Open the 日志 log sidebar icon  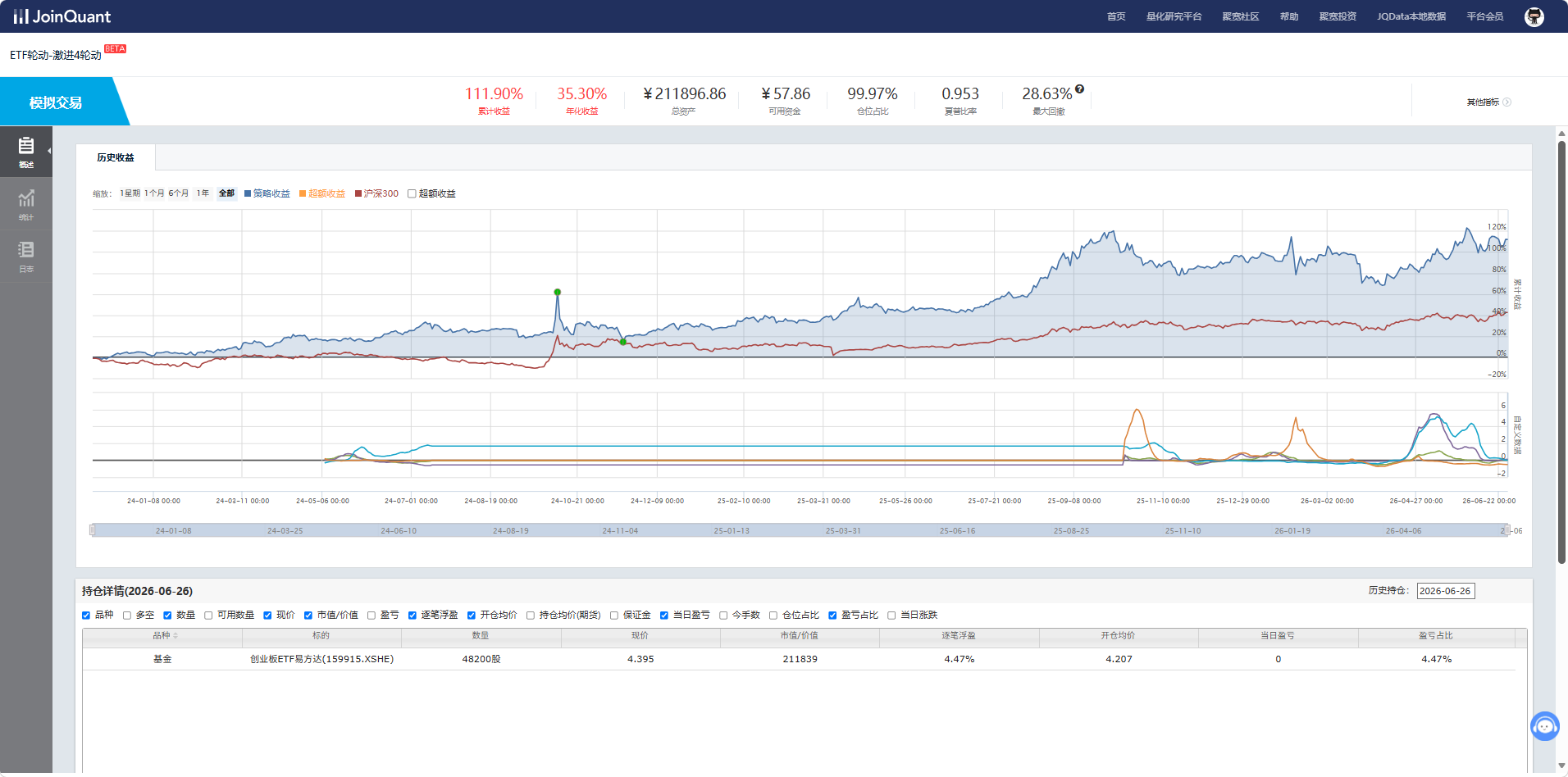coord(26,256)
